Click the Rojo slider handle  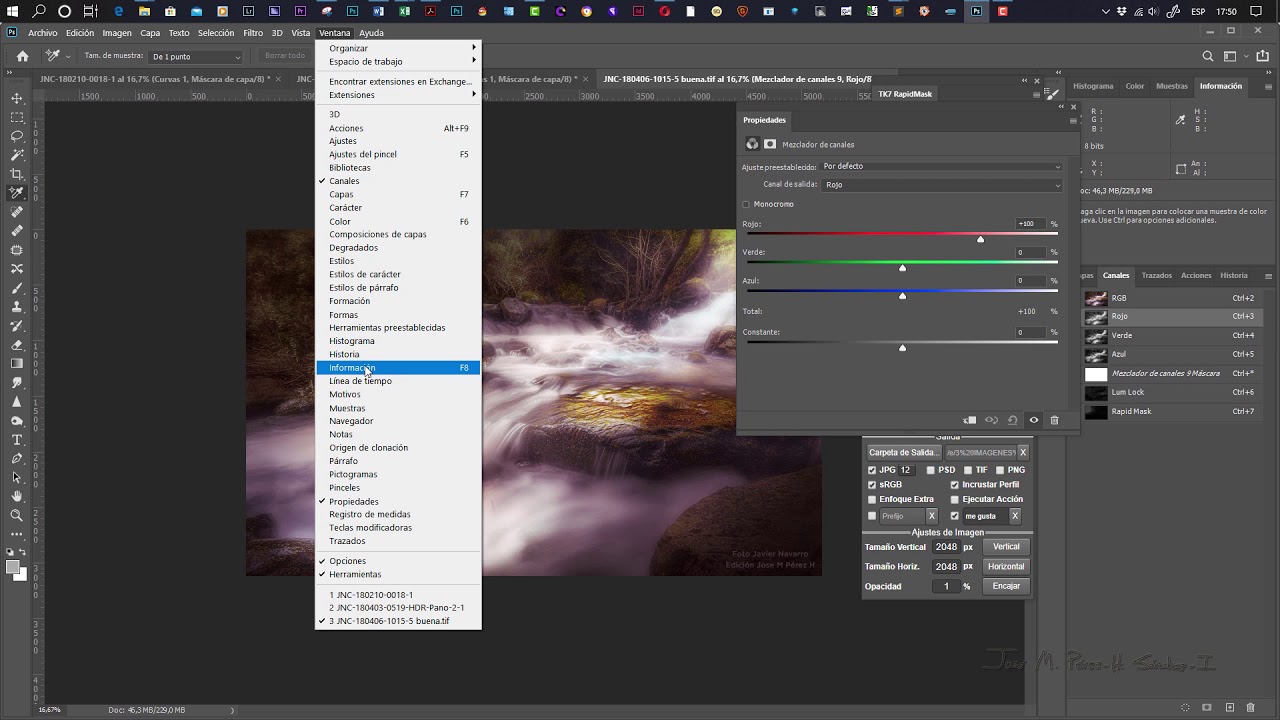(980, 239)
